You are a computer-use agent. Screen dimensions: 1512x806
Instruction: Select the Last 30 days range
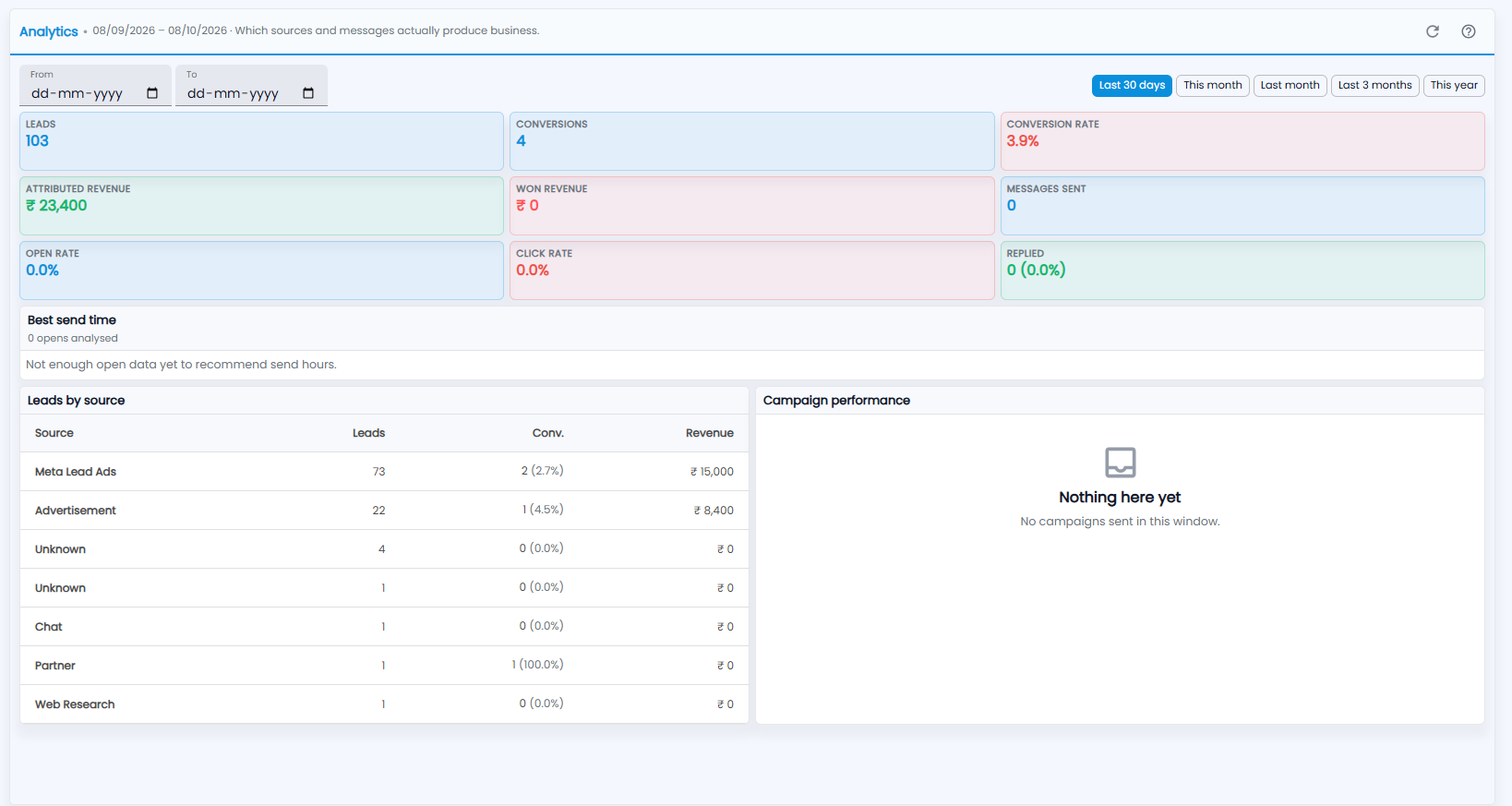1132,86
